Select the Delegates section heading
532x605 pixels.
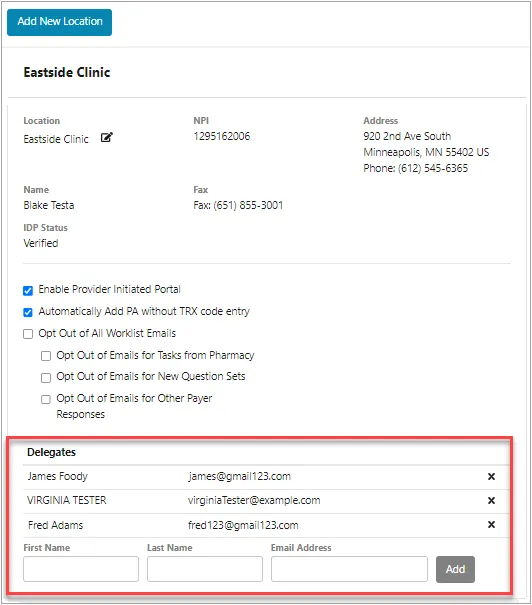click(x=51, y=452)
